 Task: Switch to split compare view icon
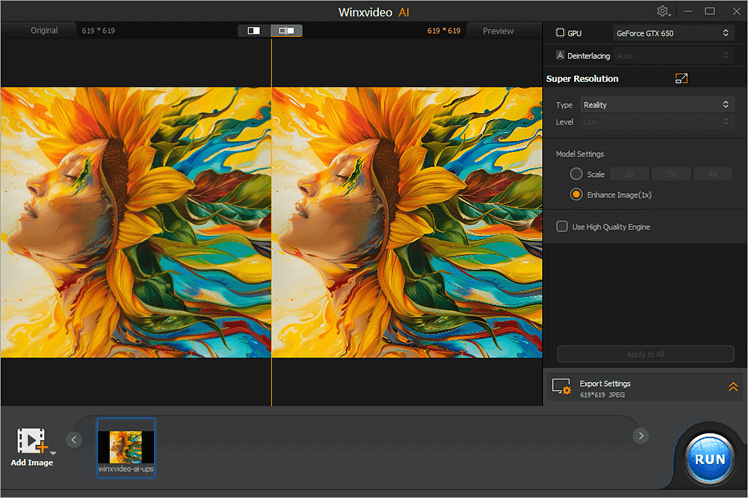click(287, 31)
